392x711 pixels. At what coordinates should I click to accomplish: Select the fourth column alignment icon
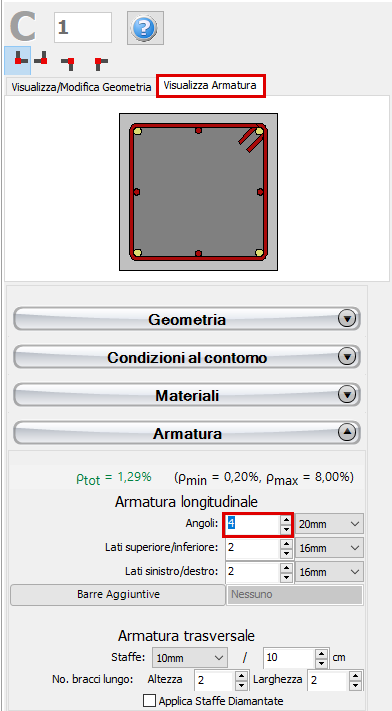101,63
